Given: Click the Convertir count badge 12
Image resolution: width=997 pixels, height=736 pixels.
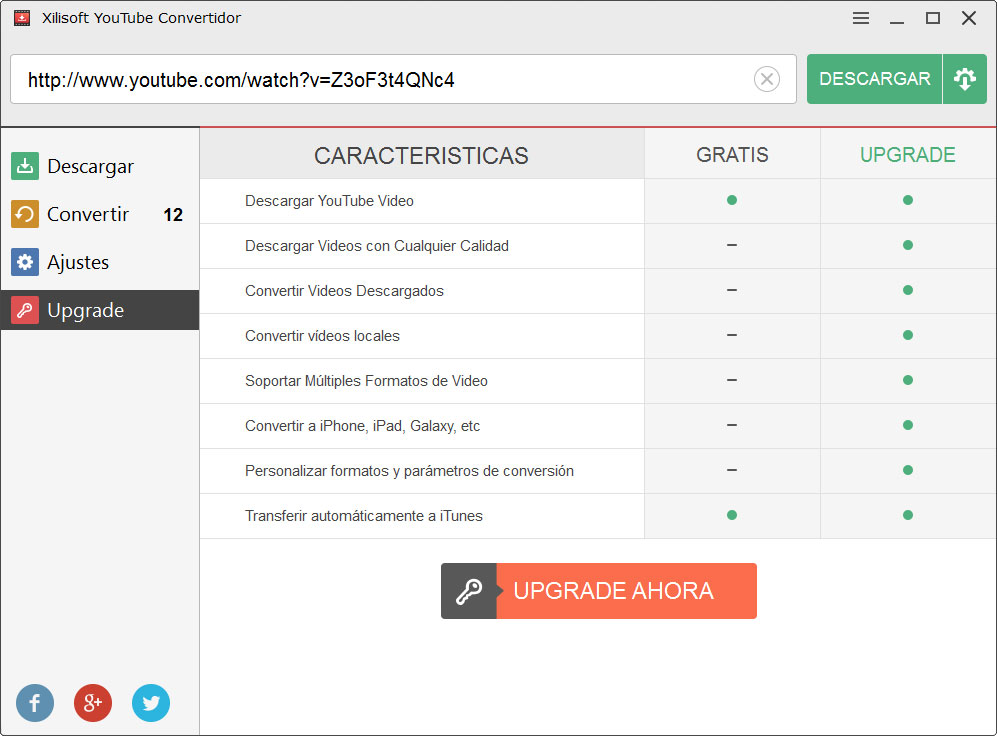Looking at the screenshot, I should point(173,215).
